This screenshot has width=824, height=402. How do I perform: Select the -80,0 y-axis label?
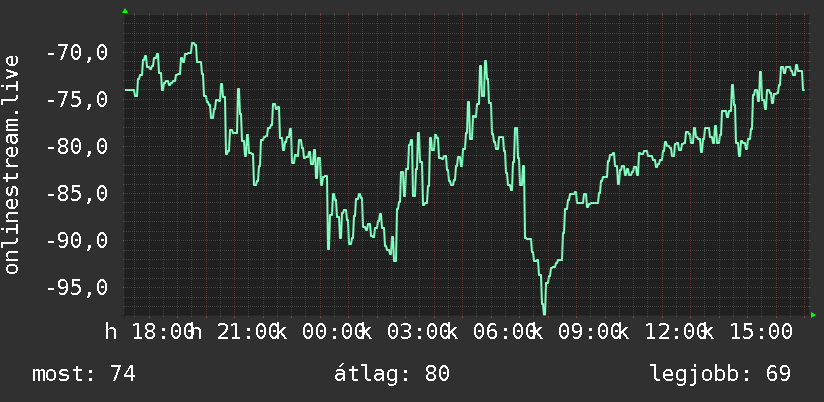point(77,147)
